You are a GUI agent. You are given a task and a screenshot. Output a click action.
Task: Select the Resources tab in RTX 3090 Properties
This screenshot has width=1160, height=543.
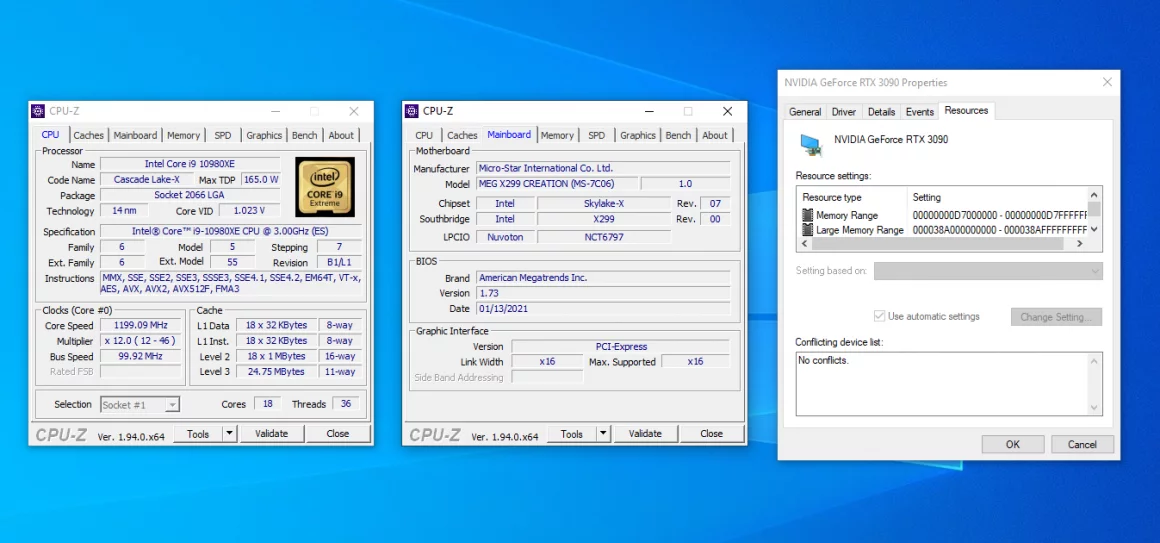tap(966, 110)
